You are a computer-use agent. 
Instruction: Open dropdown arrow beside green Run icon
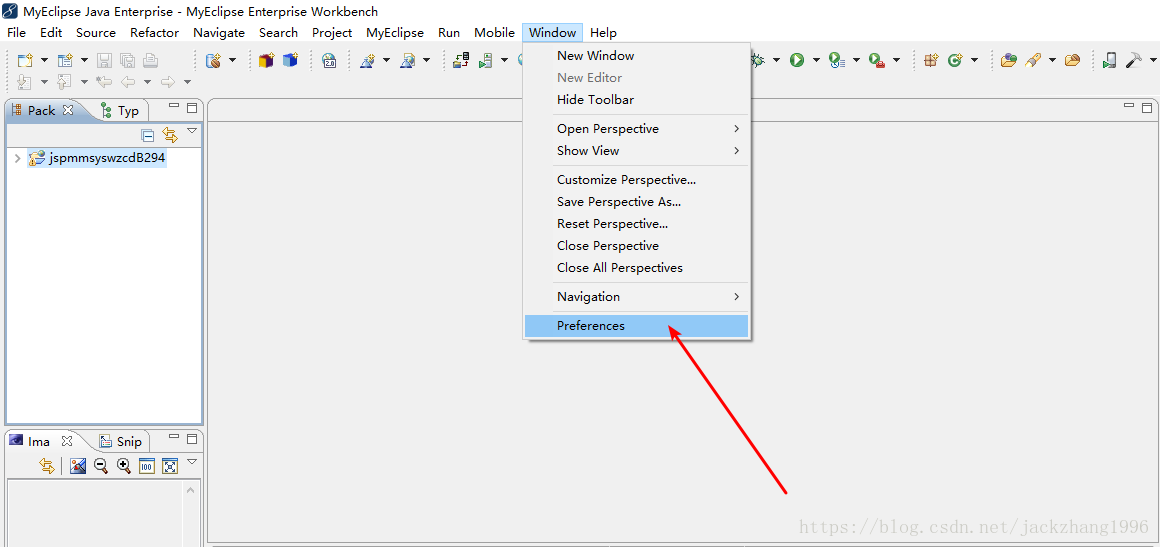[816, 60]
